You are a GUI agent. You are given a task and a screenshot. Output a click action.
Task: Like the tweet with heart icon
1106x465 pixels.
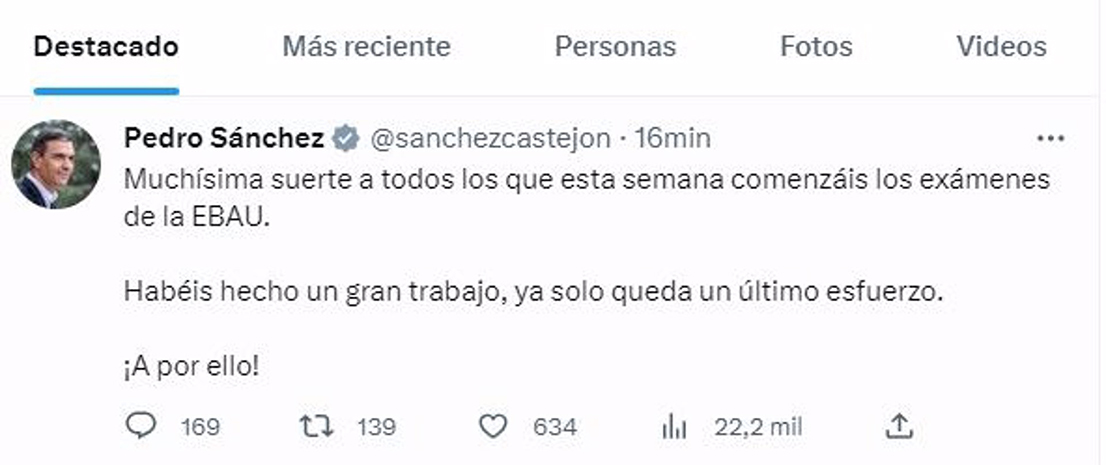(493, 426)
